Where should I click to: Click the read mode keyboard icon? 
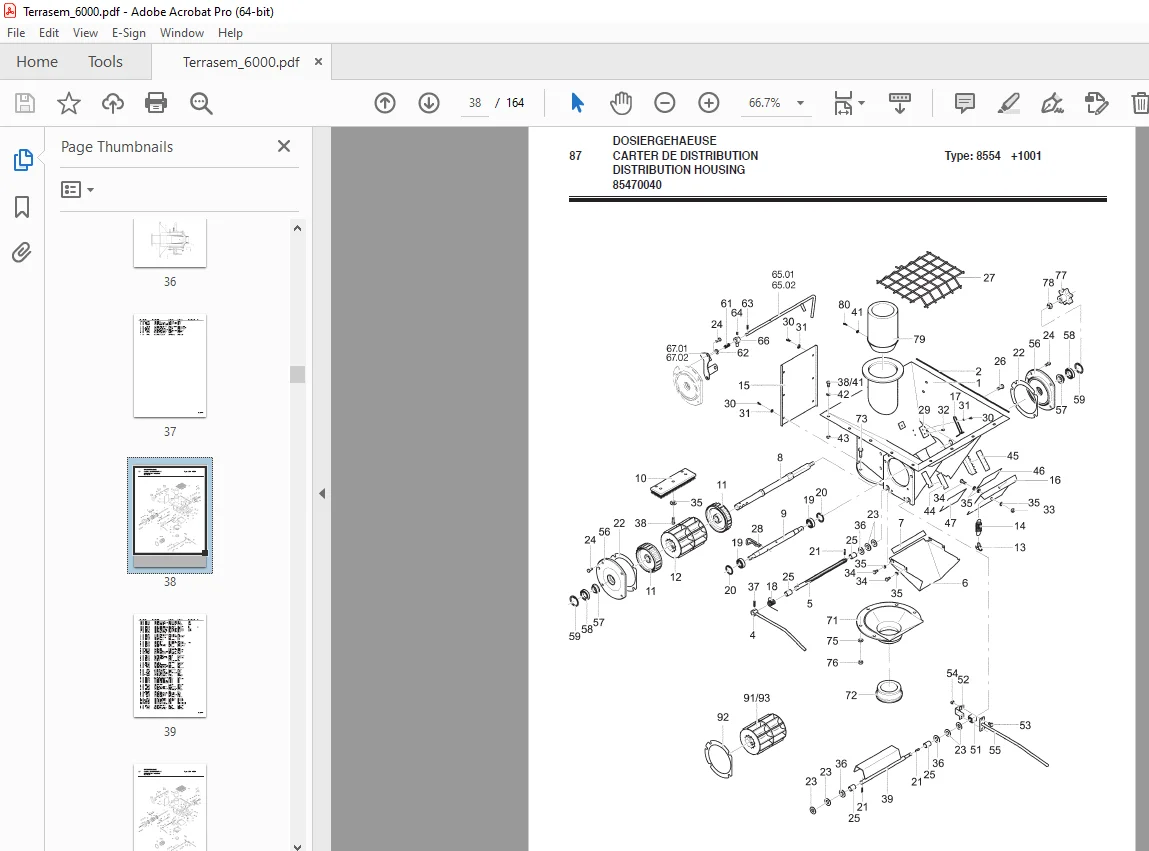pos(899,103)
